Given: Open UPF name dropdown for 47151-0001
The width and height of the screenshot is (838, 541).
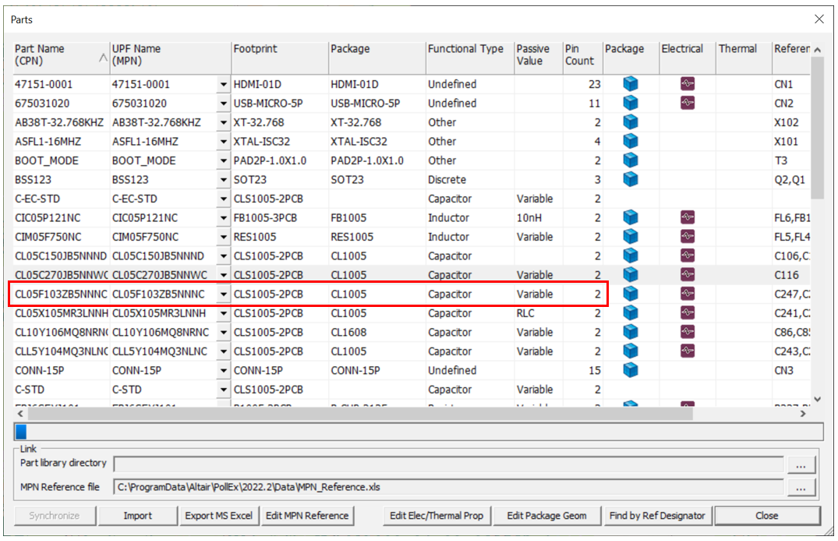Looking at the screenshot, I should [222, 85].
